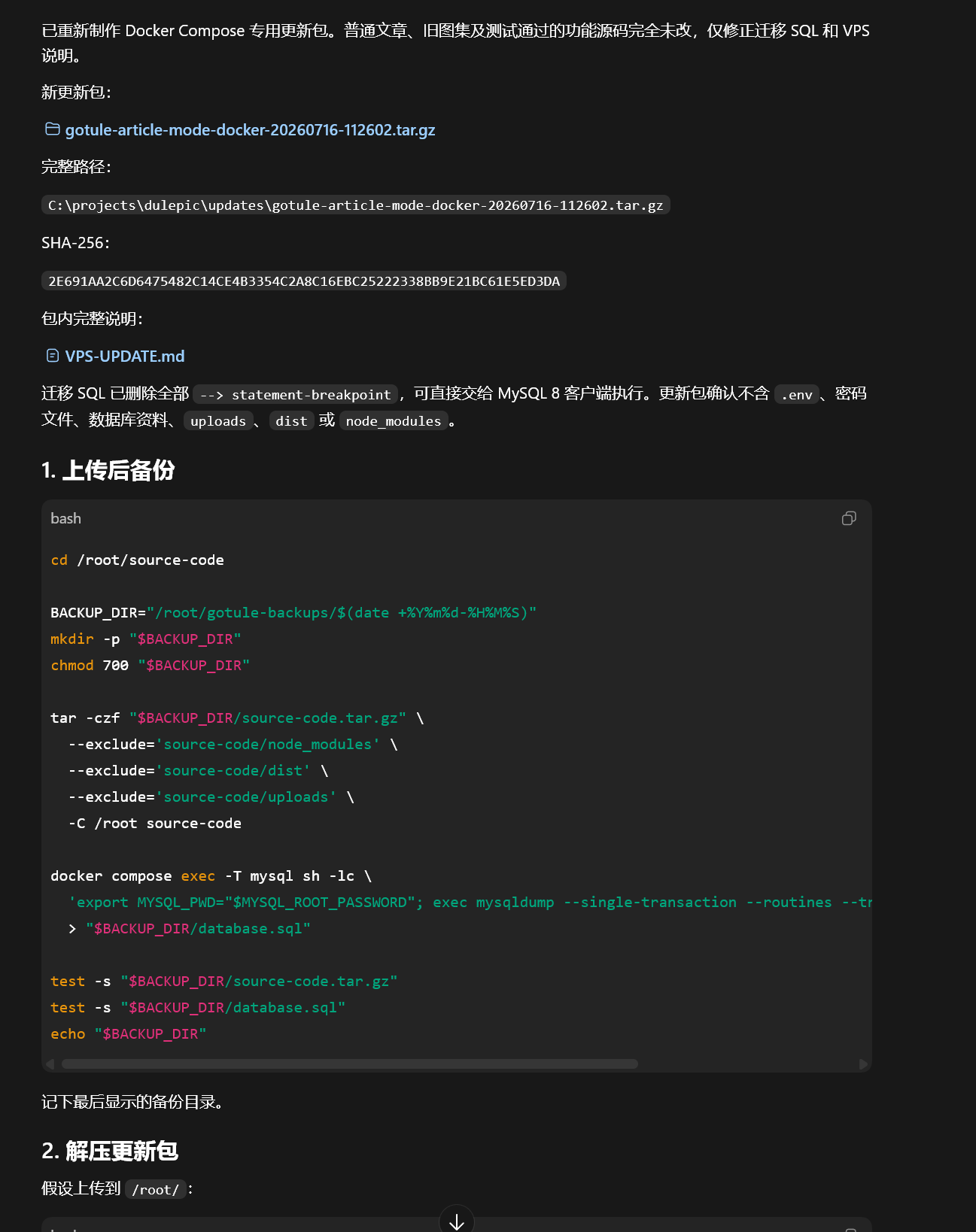The height and width of the screenshot is (1232, 976).
Task: Click the .env inline code chip
Action: click(x=797, y=395)
